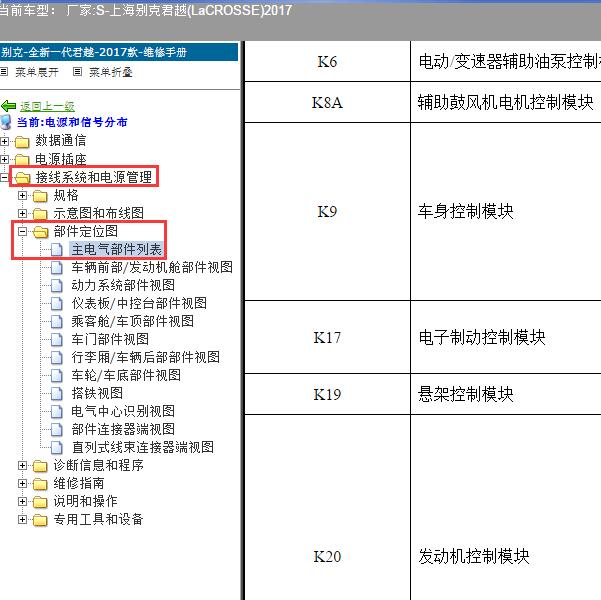Viewport: 601px width, 600px height.
Task: Click the 专用工具和设备 folder icon
Action: tap(40, 520)
